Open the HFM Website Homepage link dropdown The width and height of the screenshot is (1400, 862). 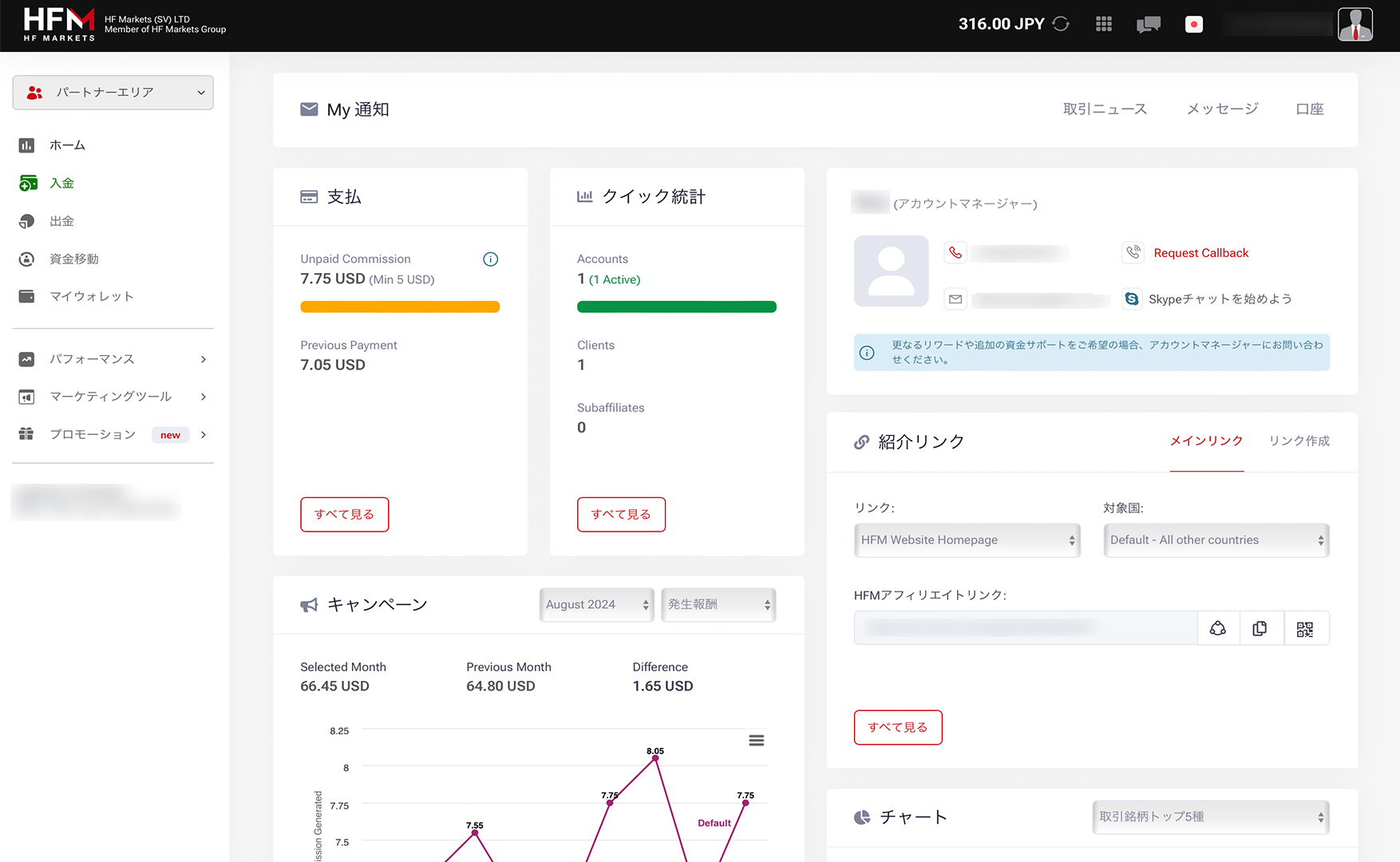(x=967, y=540)
